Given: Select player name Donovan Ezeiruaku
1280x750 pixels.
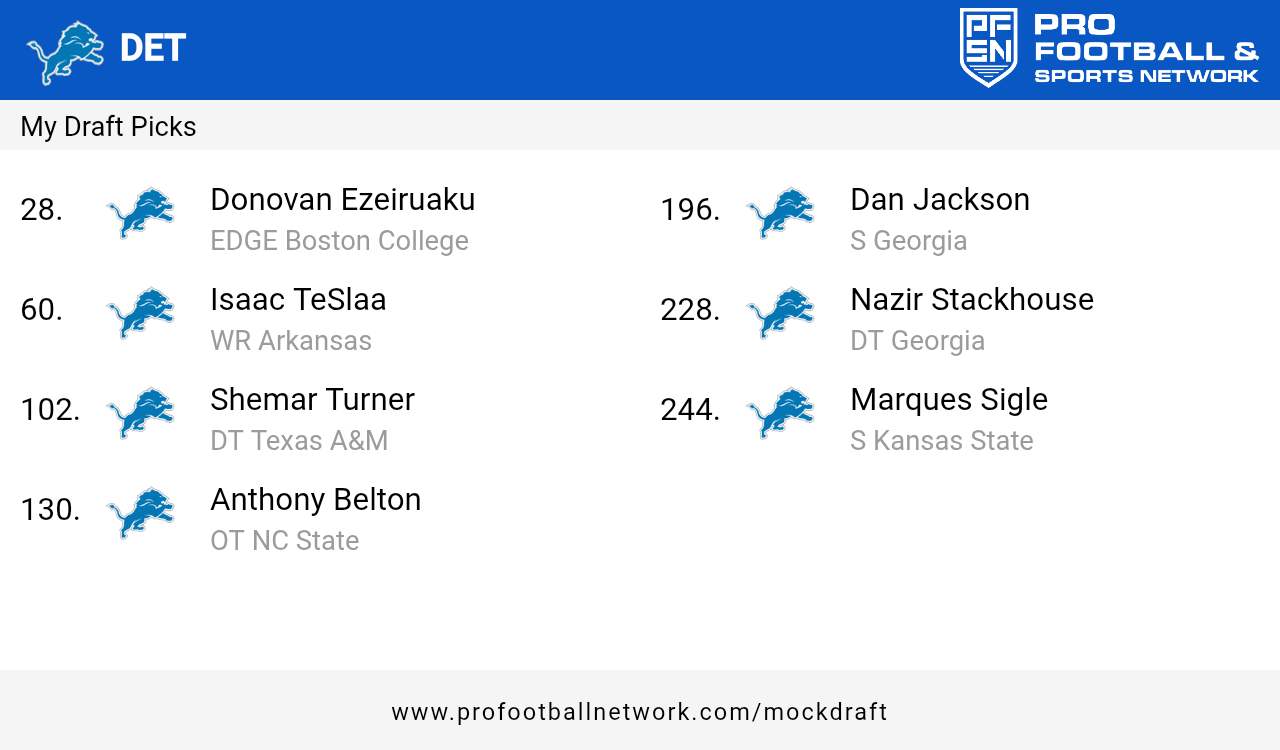Looking at the screenshot, I should (342, 200).
